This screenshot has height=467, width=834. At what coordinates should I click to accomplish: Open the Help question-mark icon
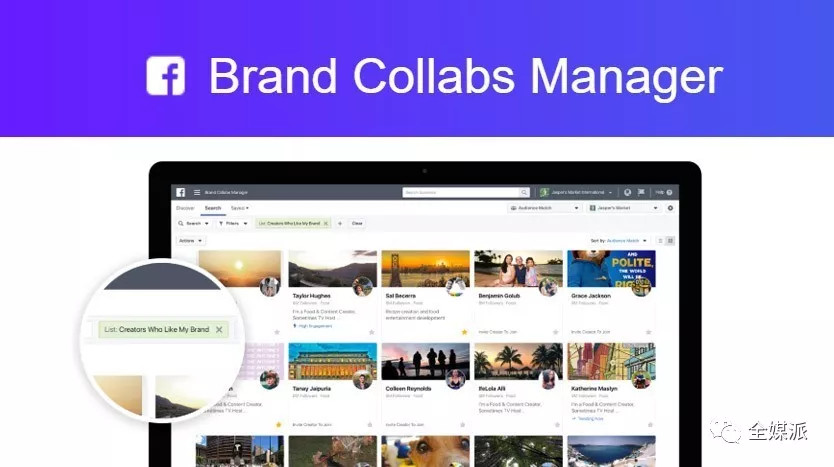(x=669, y=192)
